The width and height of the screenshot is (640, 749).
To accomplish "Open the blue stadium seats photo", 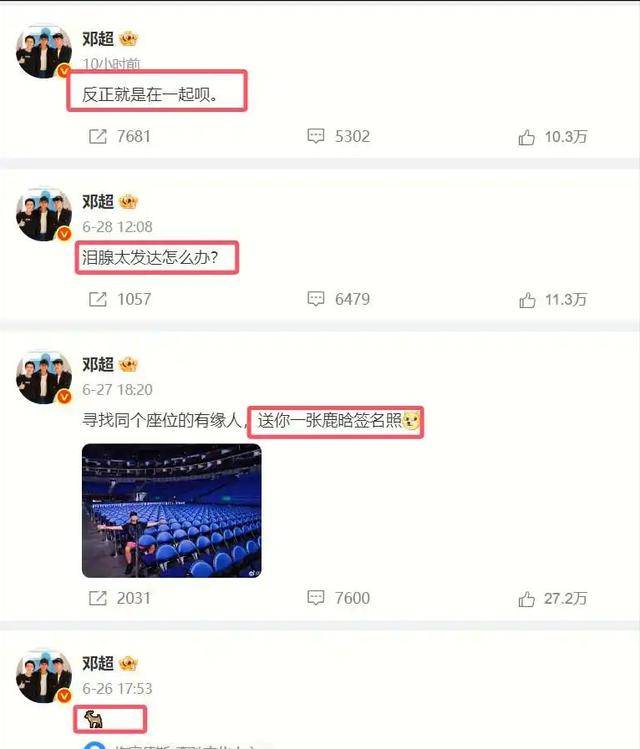I will [x=171, y=511].
